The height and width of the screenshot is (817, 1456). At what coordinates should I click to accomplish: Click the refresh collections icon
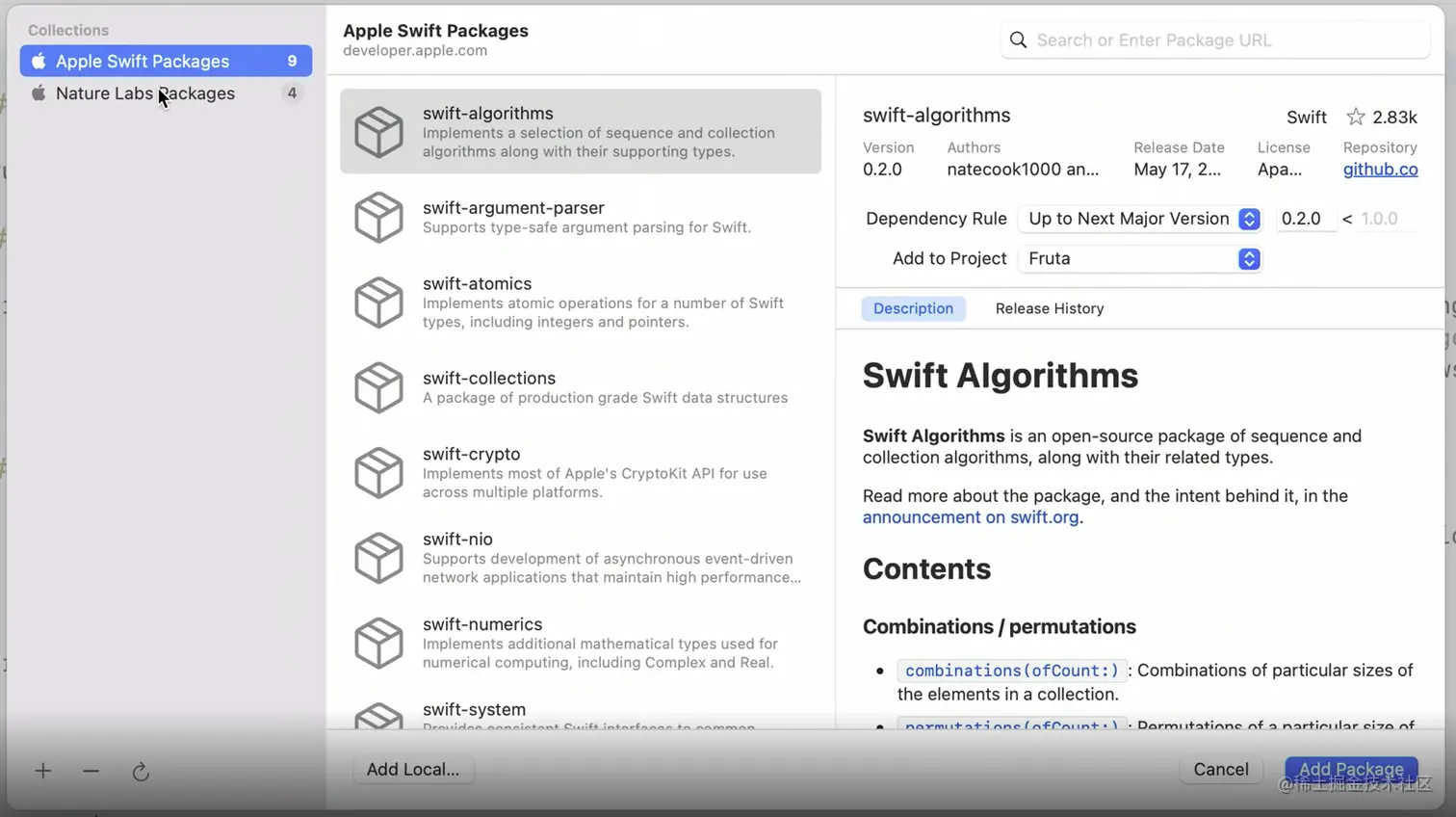point(141,772)
